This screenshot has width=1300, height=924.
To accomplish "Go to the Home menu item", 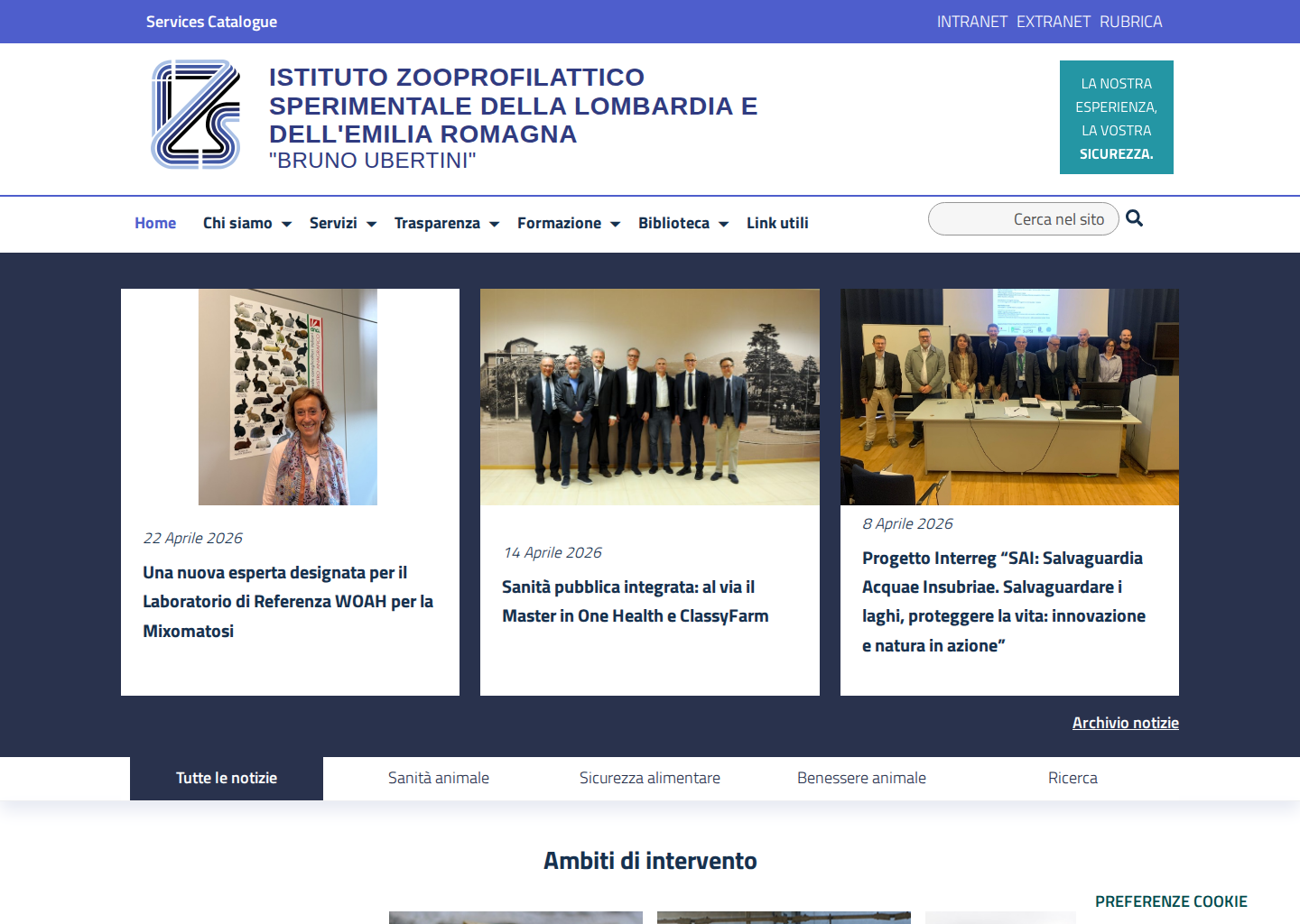I will click(x=155, y=223).
